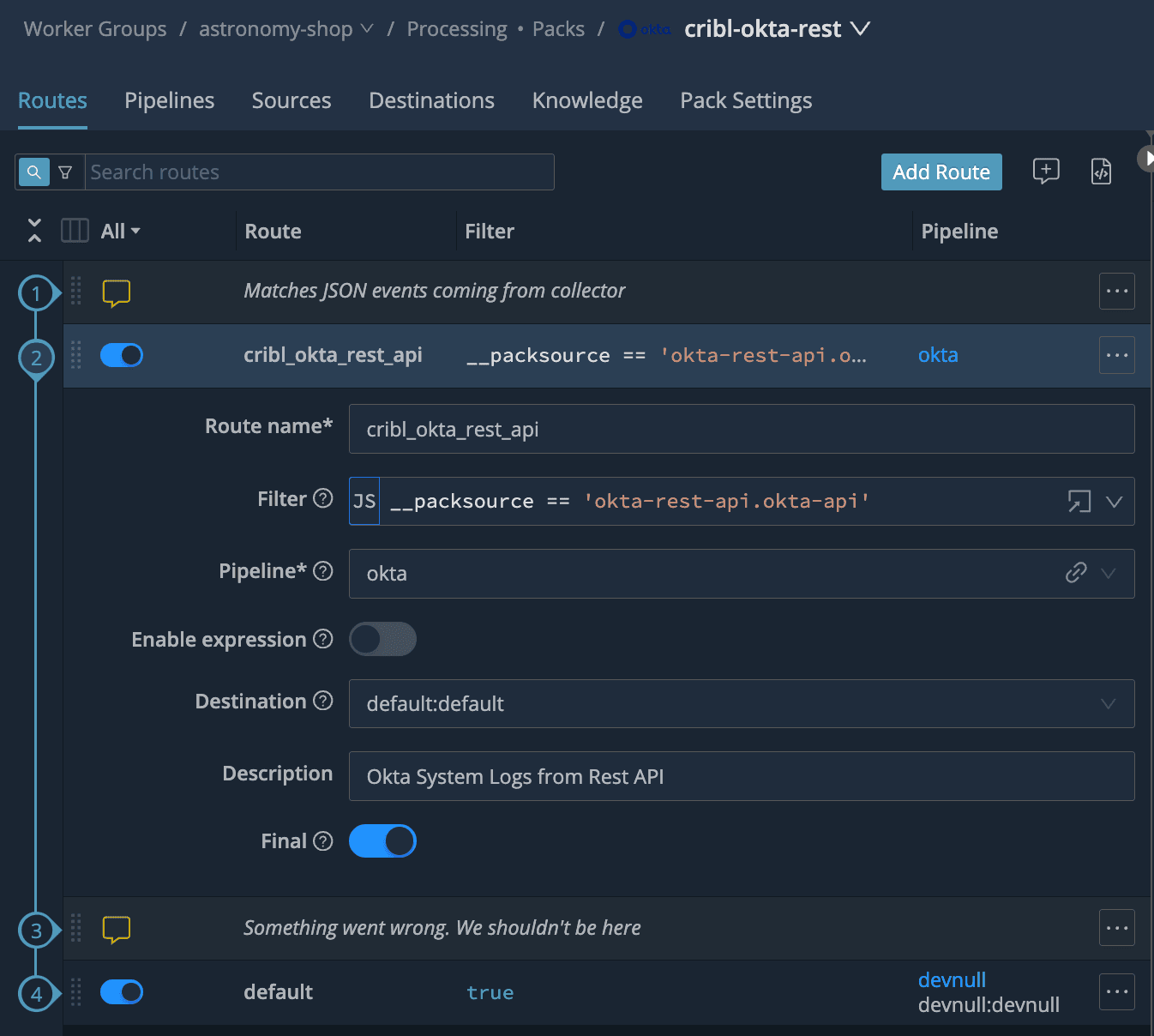Expand the All routes group dropdown
The width and height of the screenshot is (1154, 1036).
pos(120,232)
